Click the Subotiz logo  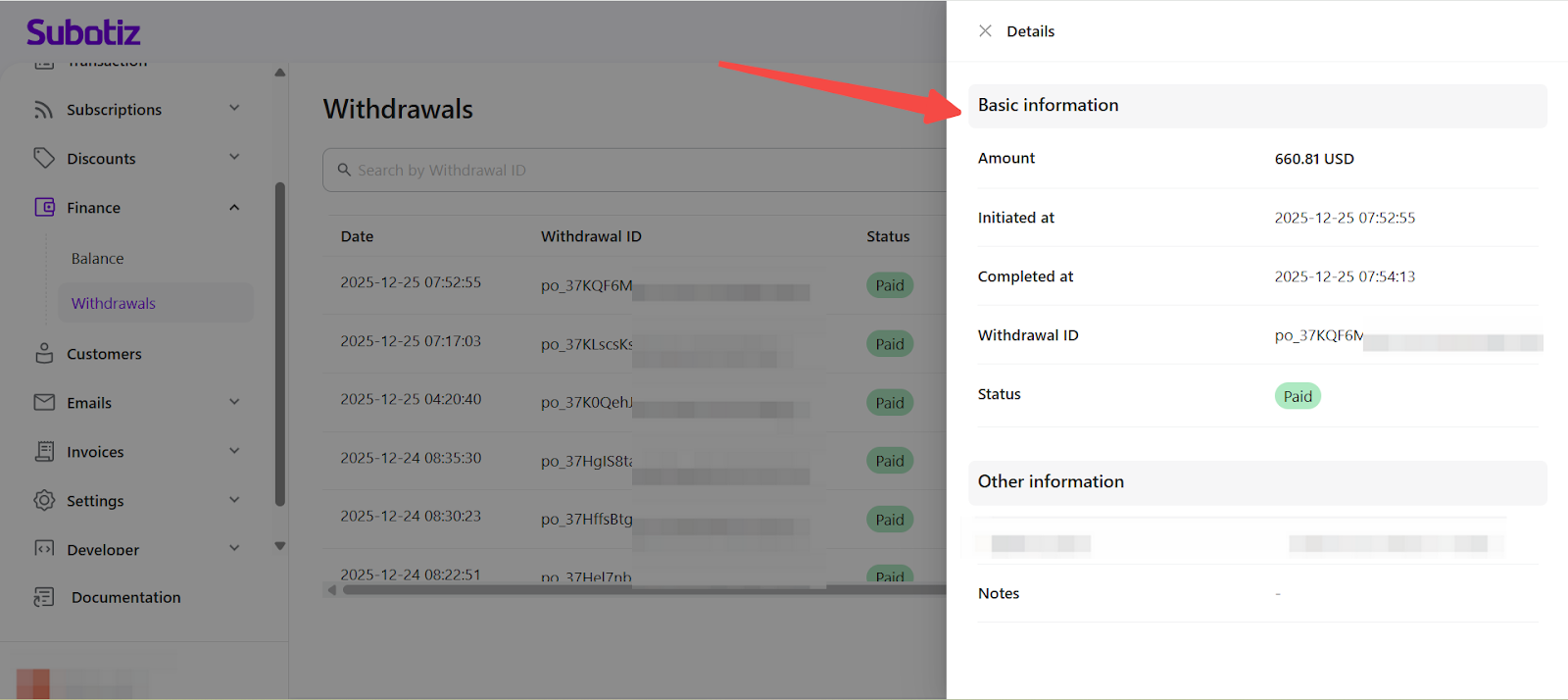[83, 32]
